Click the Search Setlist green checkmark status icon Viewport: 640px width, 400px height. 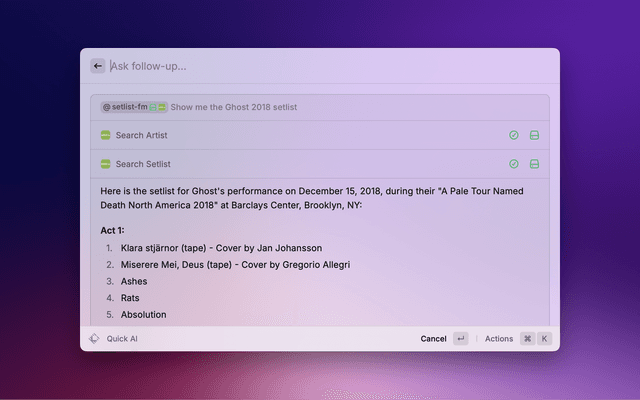[514, 164]
